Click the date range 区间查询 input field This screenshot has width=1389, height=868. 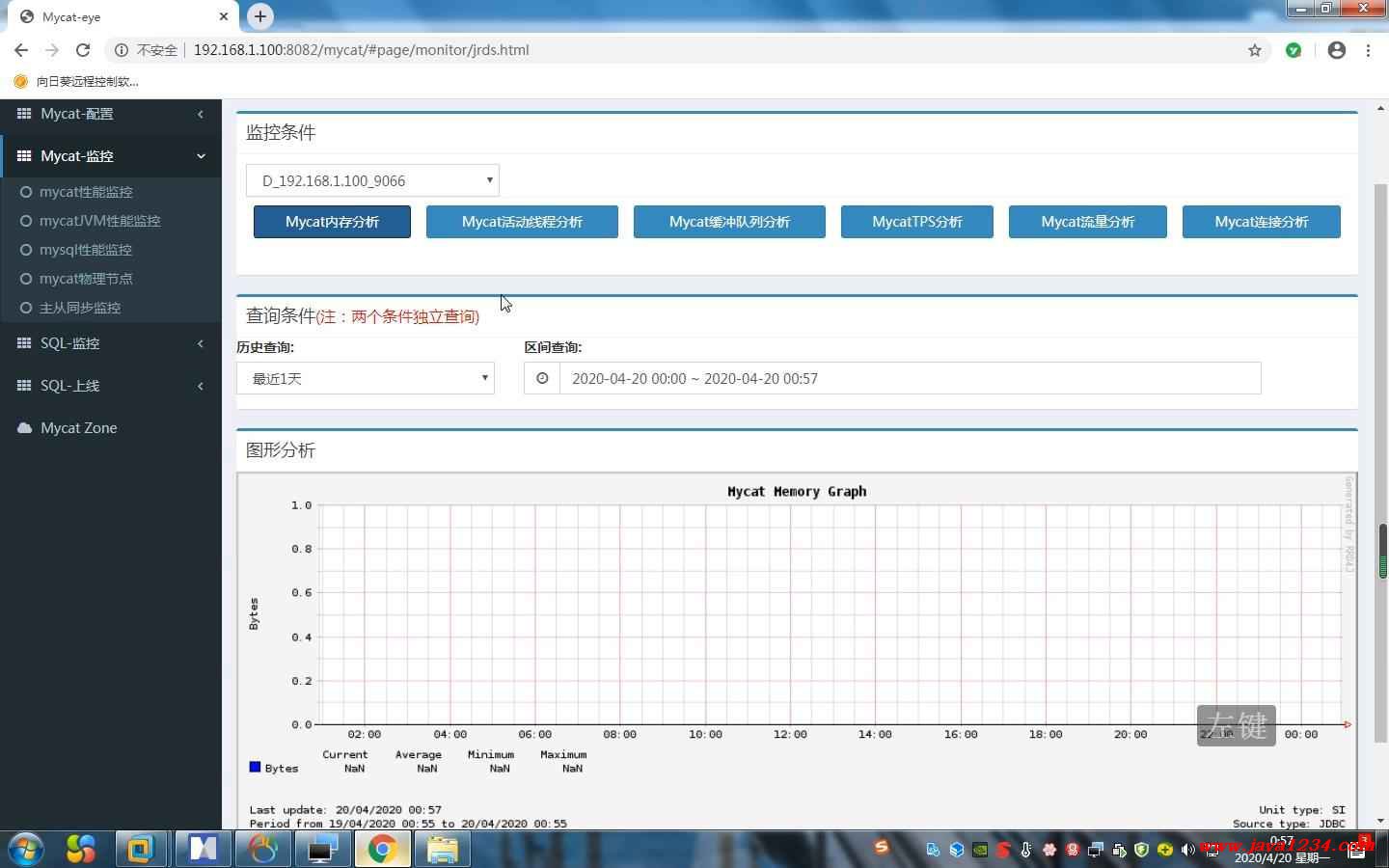910,378
